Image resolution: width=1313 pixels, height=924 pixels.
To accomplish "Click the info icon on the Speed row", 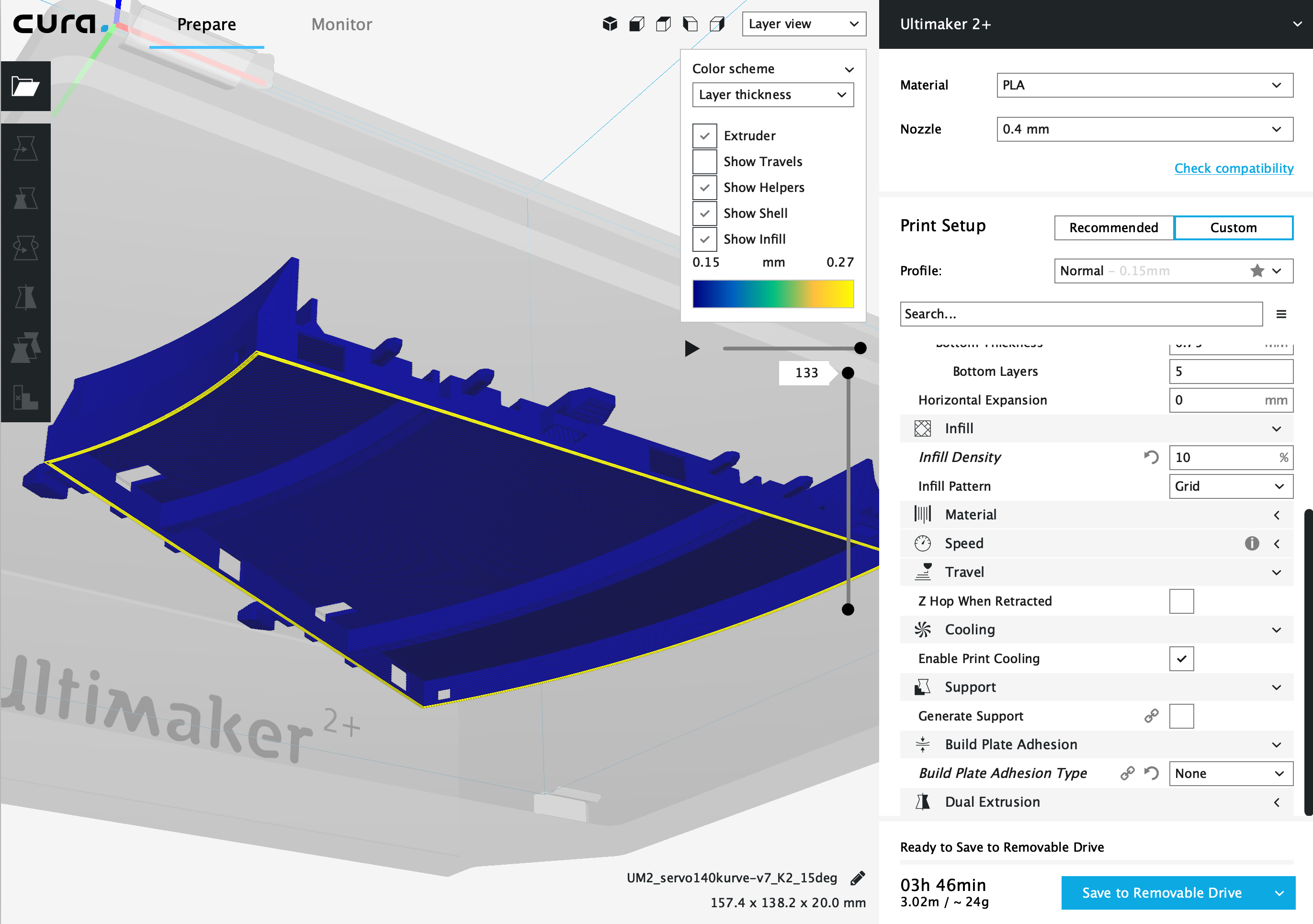I will pos(1252,543).
